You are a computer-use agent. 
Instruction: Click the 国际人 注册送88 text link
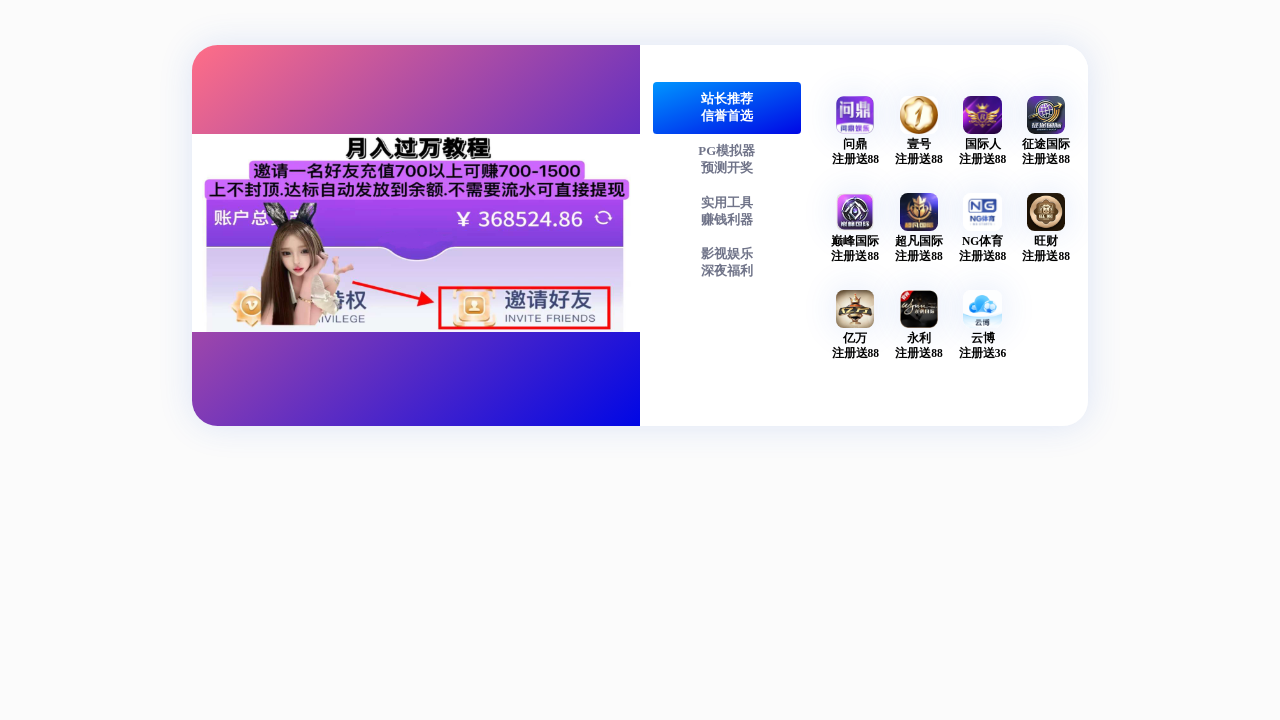pos(982,152)
